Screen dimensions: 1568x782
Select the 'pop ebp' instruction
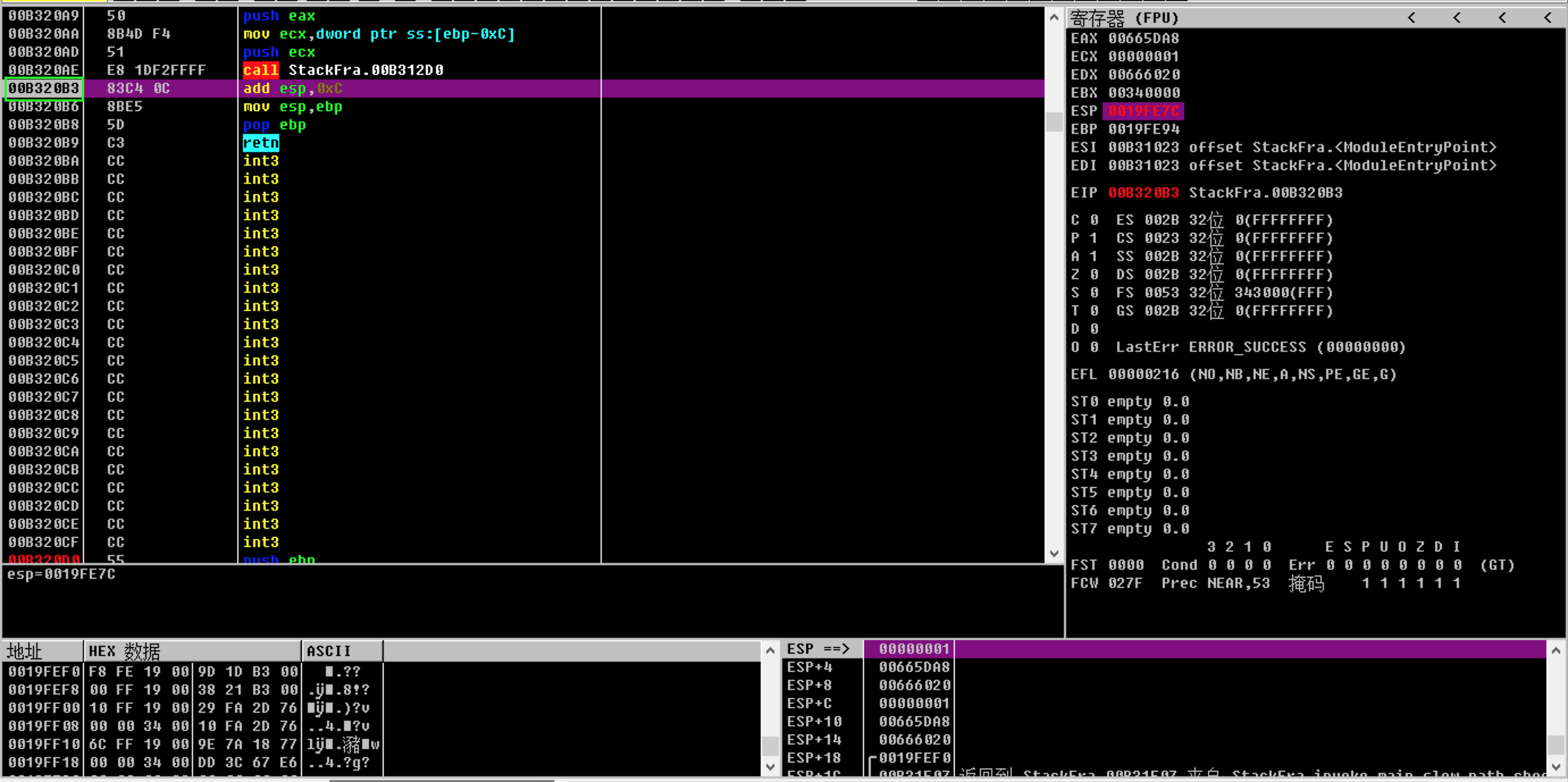[x=275, y=125]
